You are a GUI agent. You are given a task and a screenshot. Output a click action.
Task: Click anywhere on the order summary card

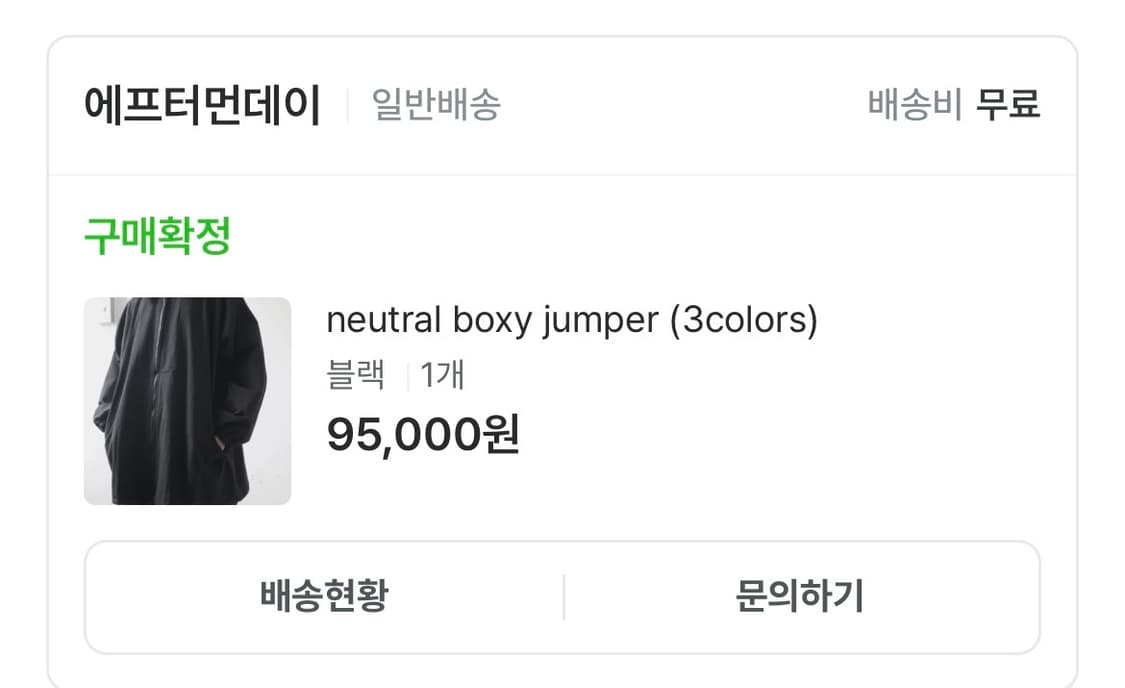pyautogui.click(x=562, y=350)
